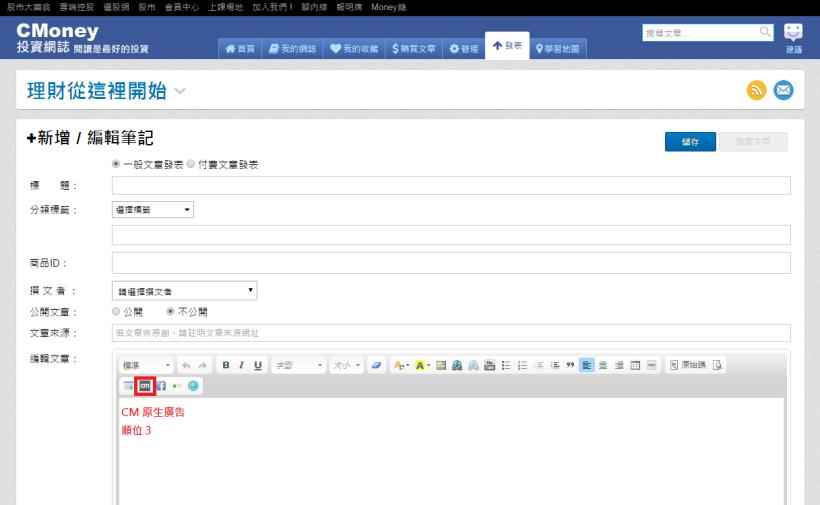The height and width of the screenshot is (505, 820).
Task: Set article to not public radio
Action: click(170, 311)
